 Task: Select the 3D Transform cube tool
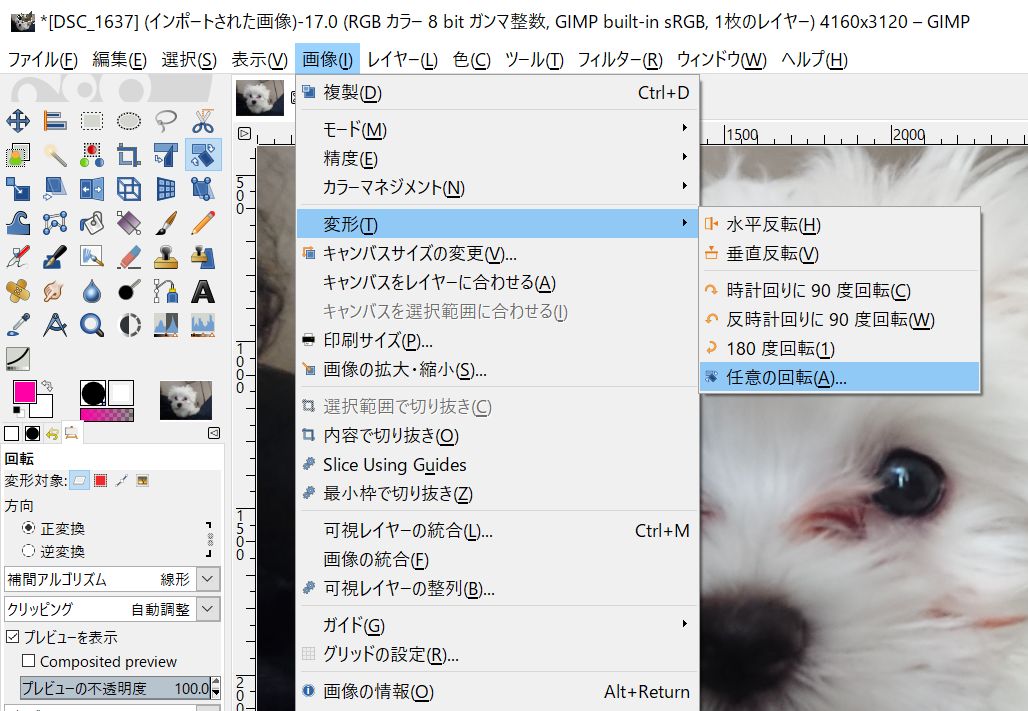pyautogui.click(x=128, y=189)
